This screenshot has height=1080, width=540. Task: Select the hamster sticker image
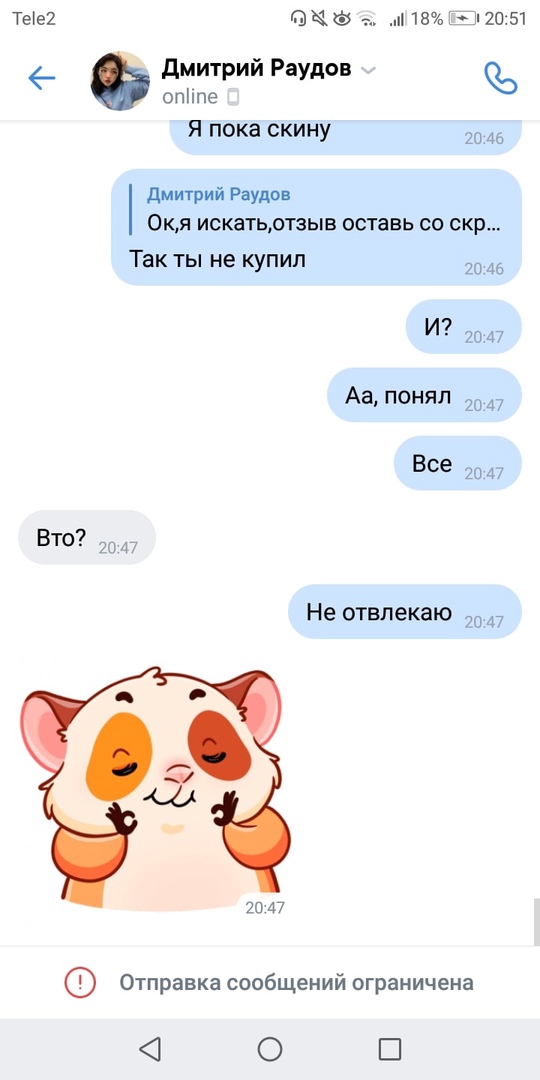pyautogui.click(x=153, y=788)
